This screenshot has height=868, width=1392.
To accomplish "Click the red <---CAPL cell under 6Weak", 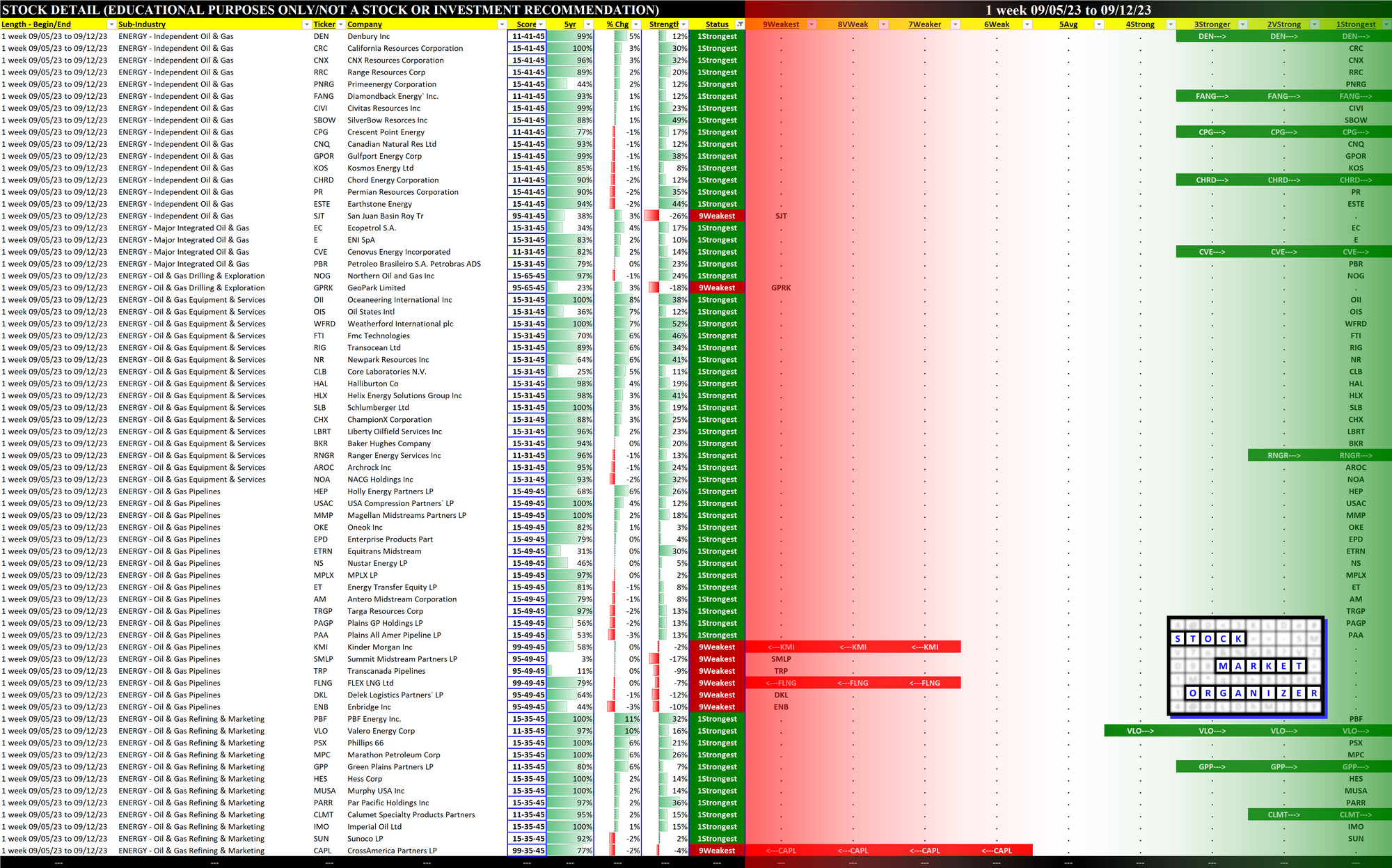I will tap(996, 851).
